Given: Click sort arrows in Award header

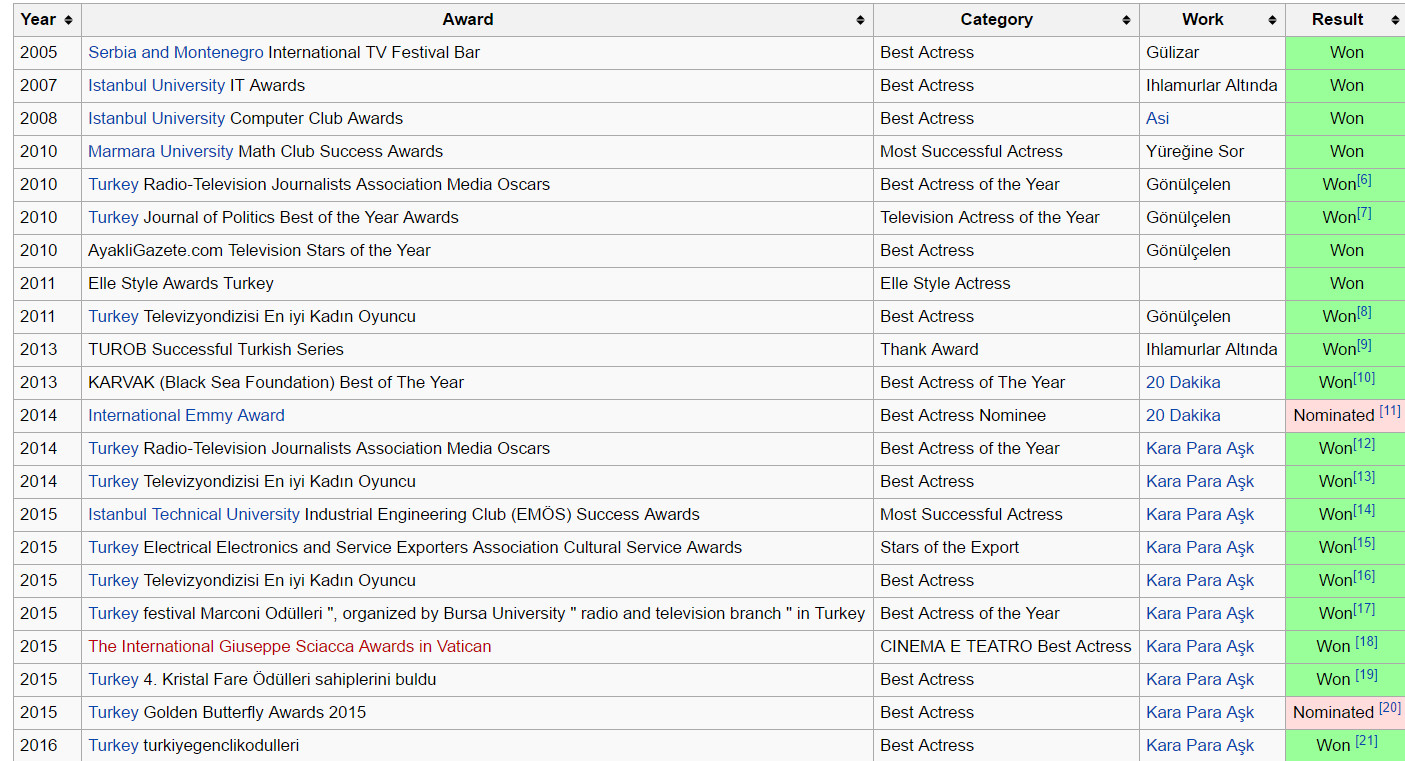Looking at the screenshot, I should (x=860, y=20).
